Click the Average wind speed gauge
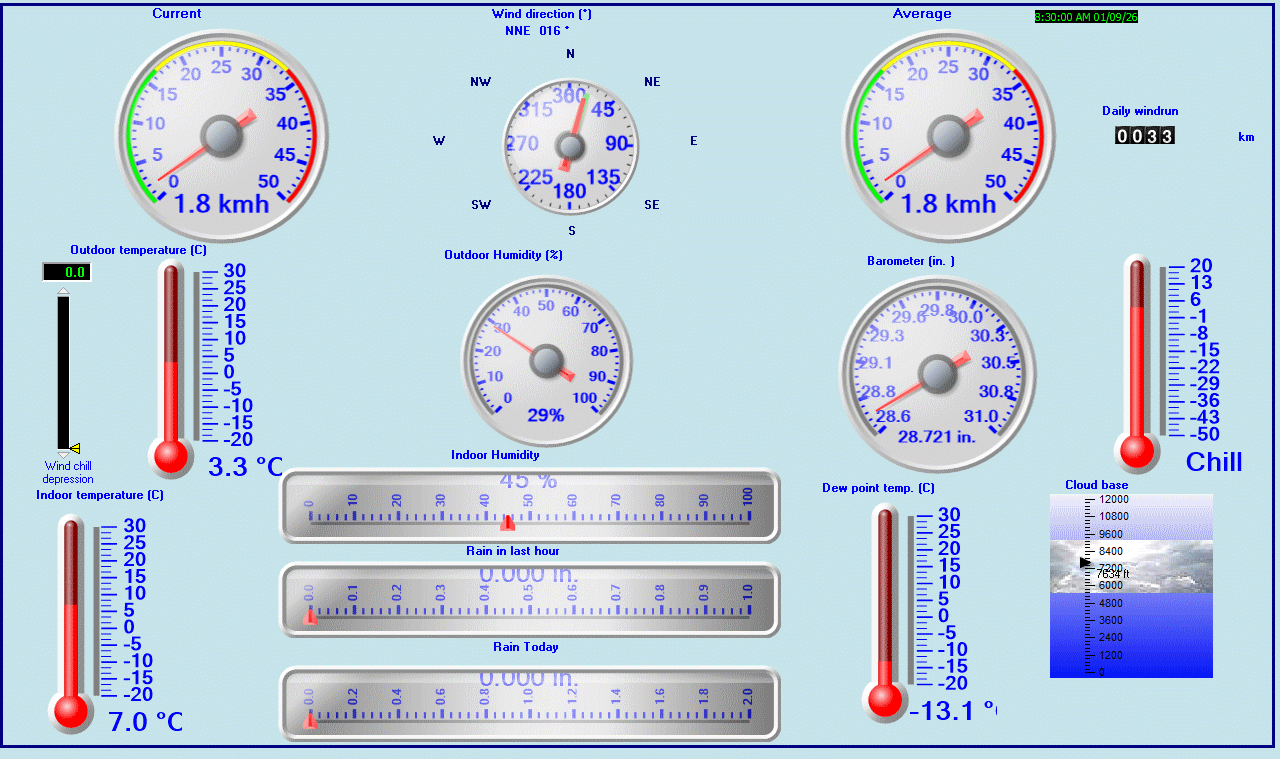 point(947,135)
